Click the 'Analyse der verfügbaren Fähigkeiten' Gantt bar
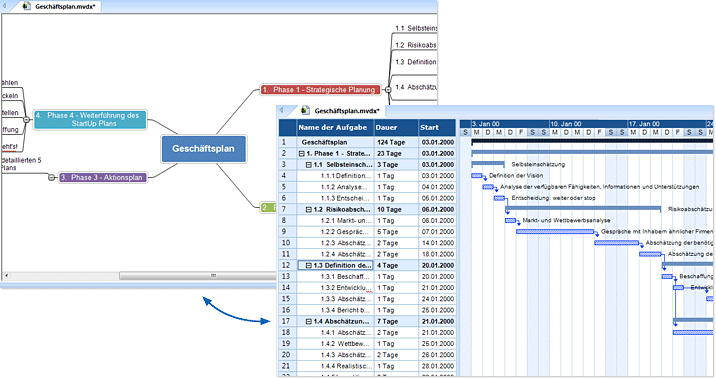Screen dimensions: 716x379 pyautogui.click(x=488, y=187)
